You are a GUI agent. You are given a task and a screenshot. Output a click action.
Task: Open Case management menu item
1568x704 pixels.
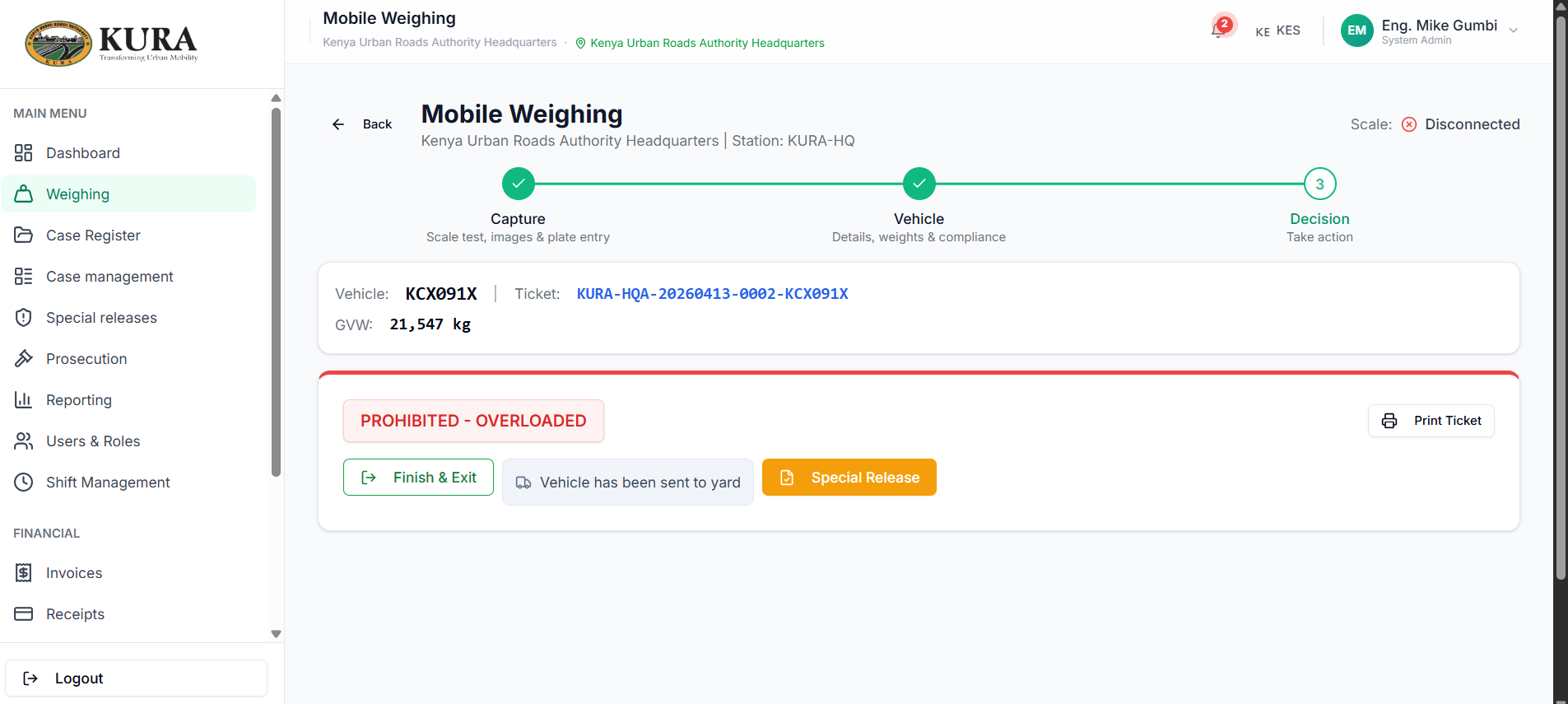coord(128,277)
